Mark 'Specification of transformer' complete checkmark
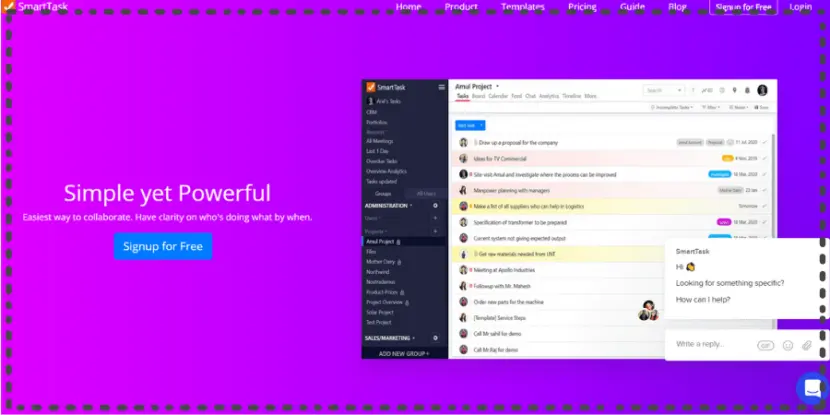 click(765, 222)
